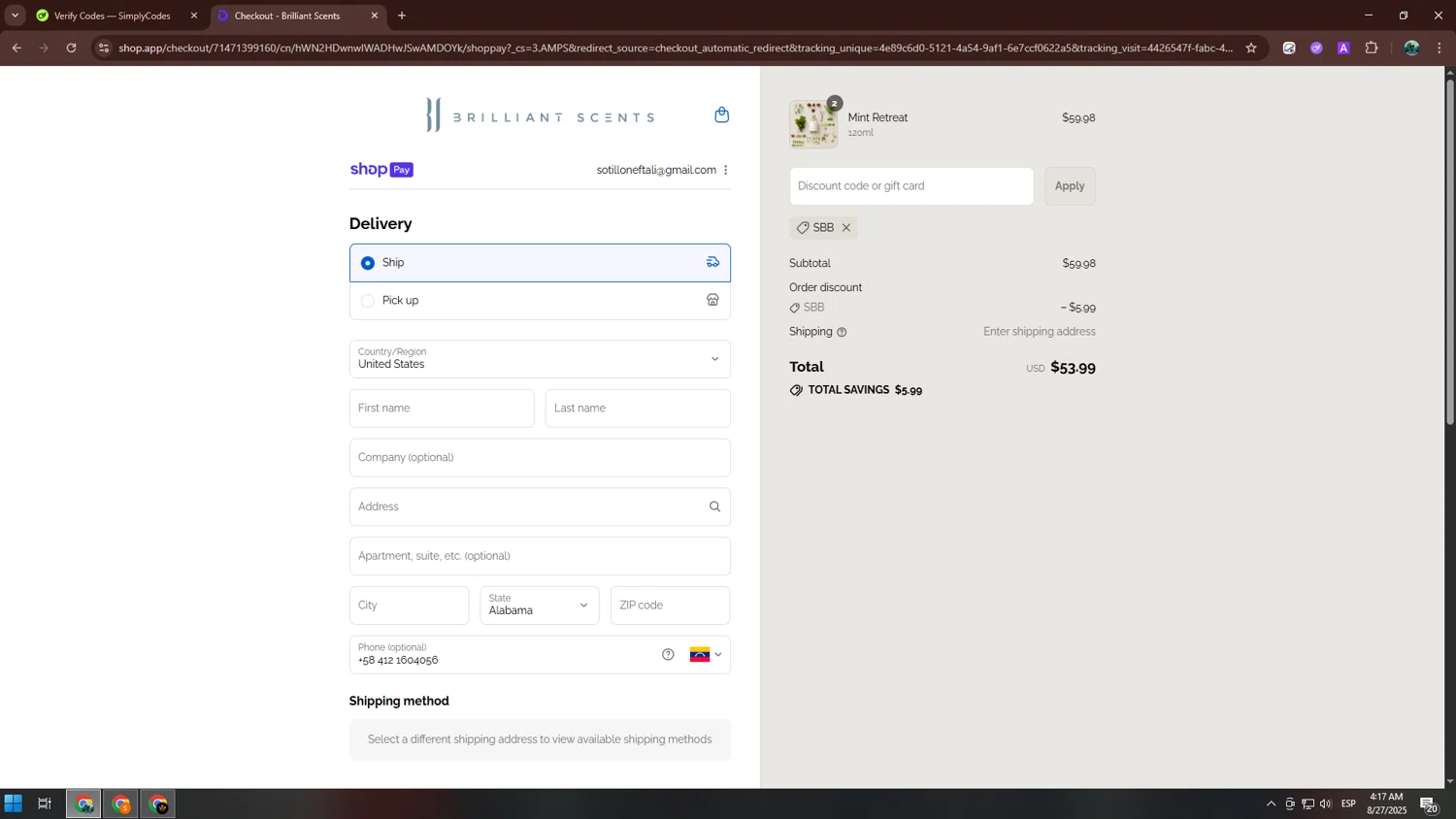View site information icon in address bar

click(104, 48)
